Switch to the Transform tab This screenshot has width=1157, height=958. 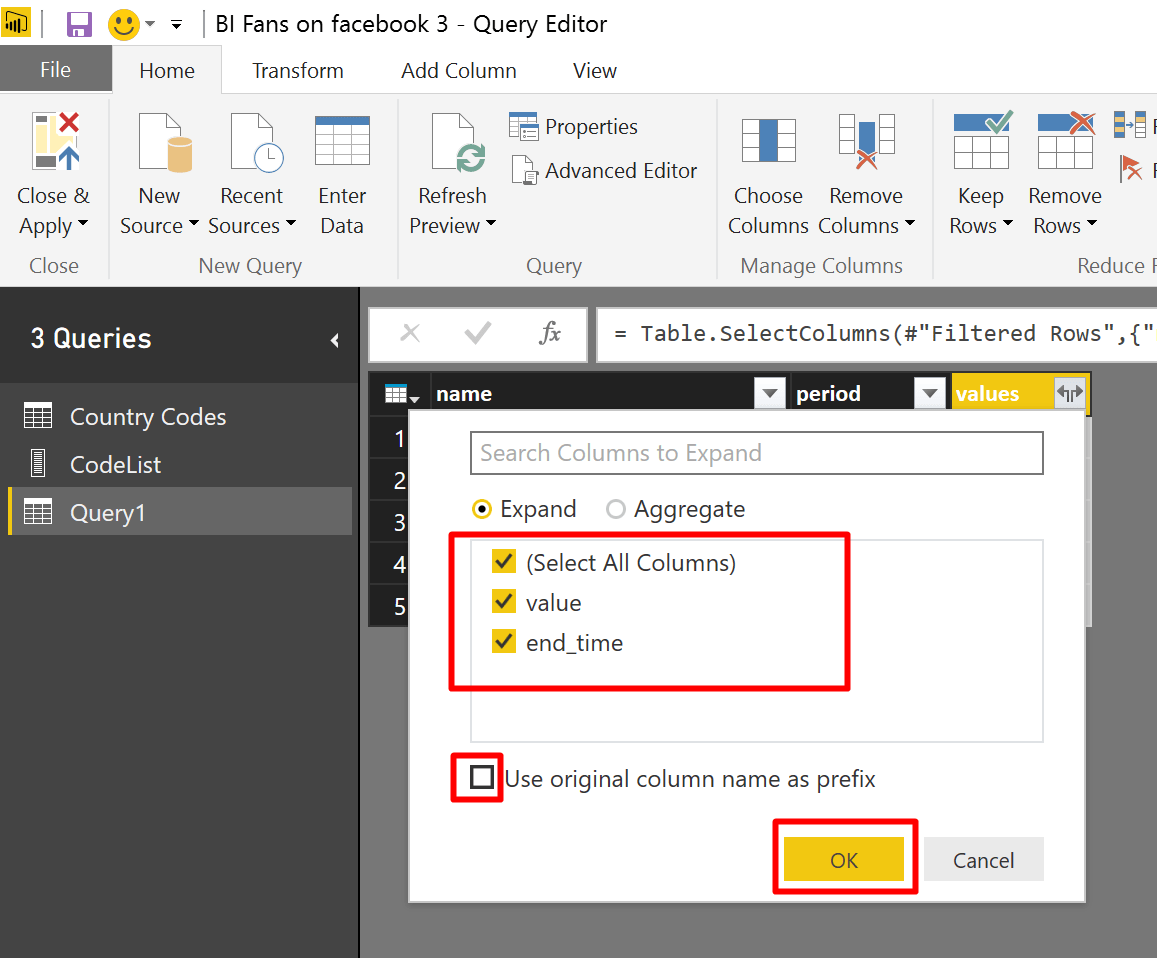click(x=297, y=71)
